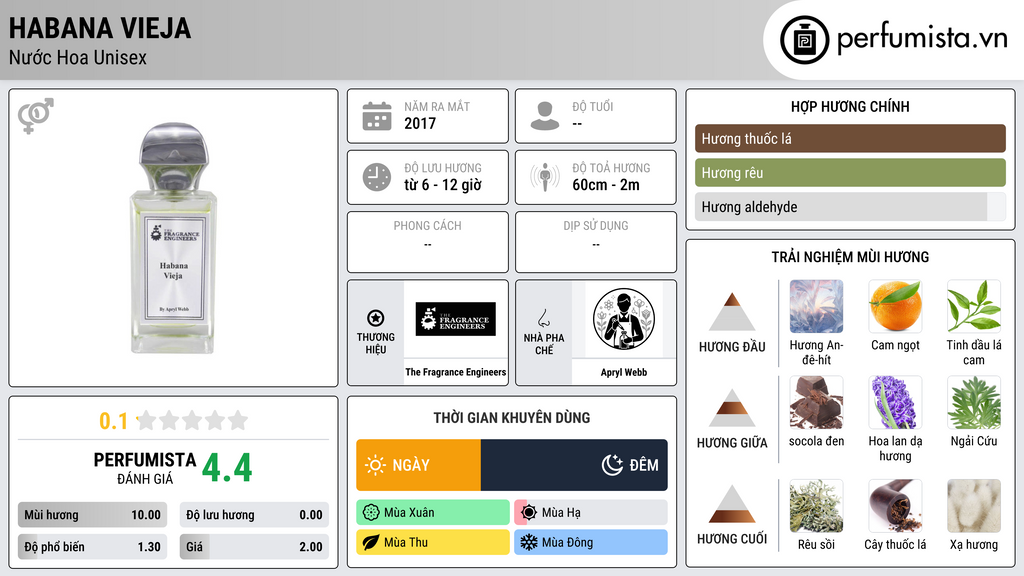Viewport: 1024px width, 576px height.
Task: Click the Hương cuối pyramid icon
Action: tap(732, 504)
